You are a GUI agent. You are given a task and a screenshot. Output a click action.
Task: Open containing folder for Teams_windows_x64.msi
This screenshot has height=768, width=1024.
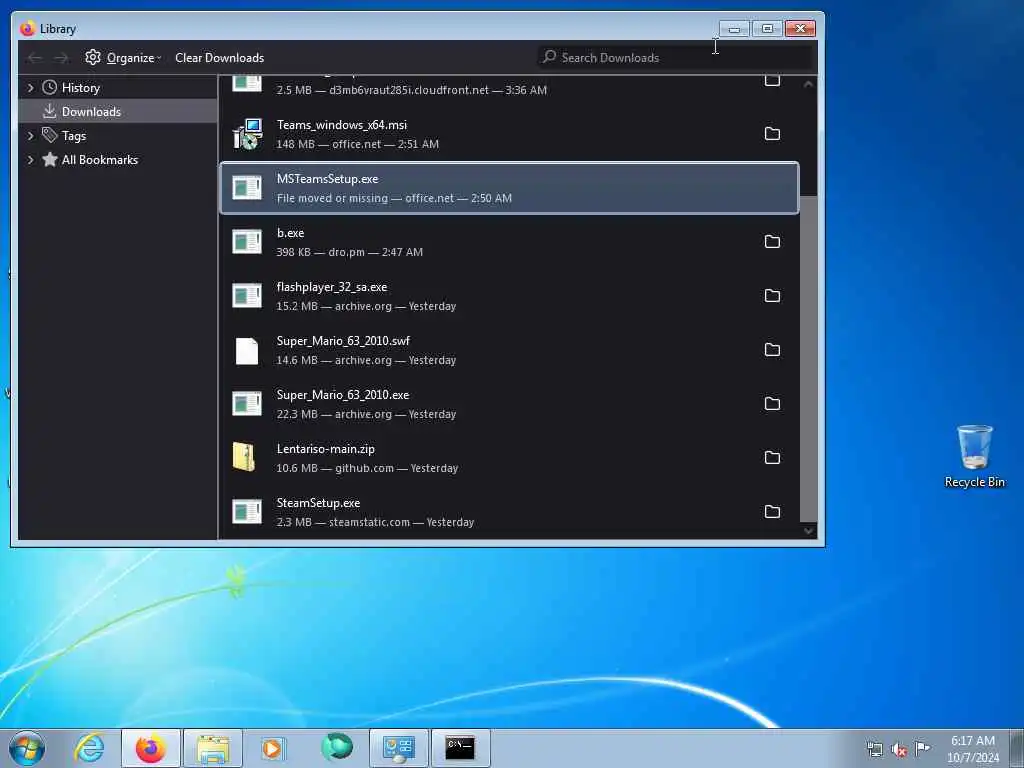772,134
